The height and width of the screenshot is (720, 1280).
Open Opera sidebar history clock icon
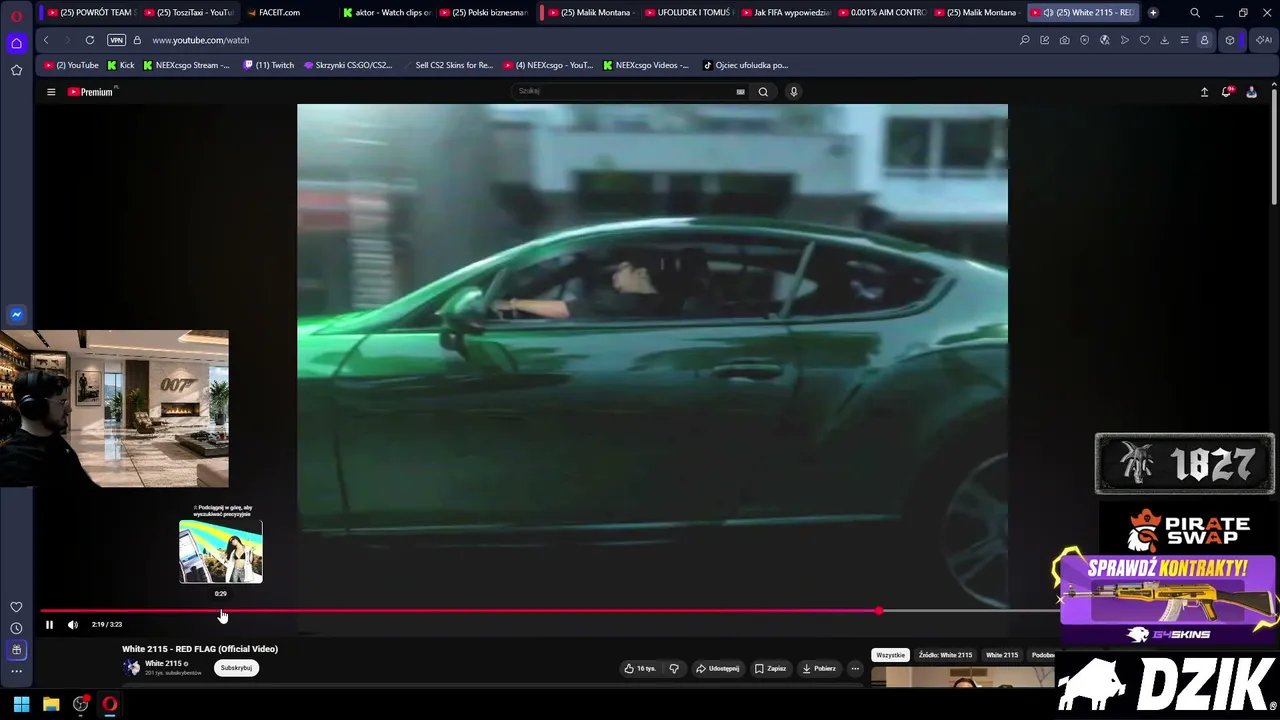coord(16,628)
